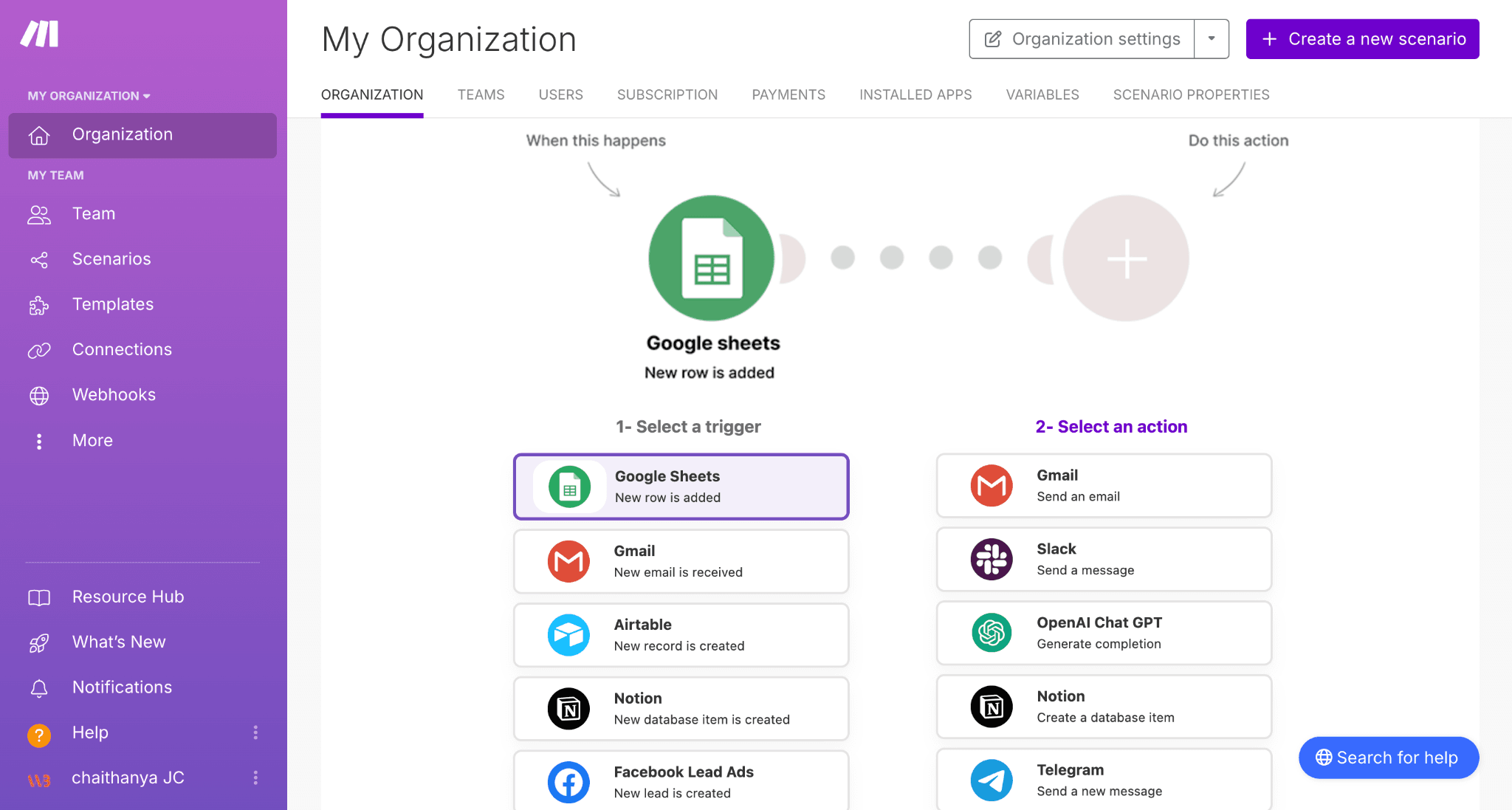Open Connections from the sidebar
Screen dimensions: 1512x810
122,349
